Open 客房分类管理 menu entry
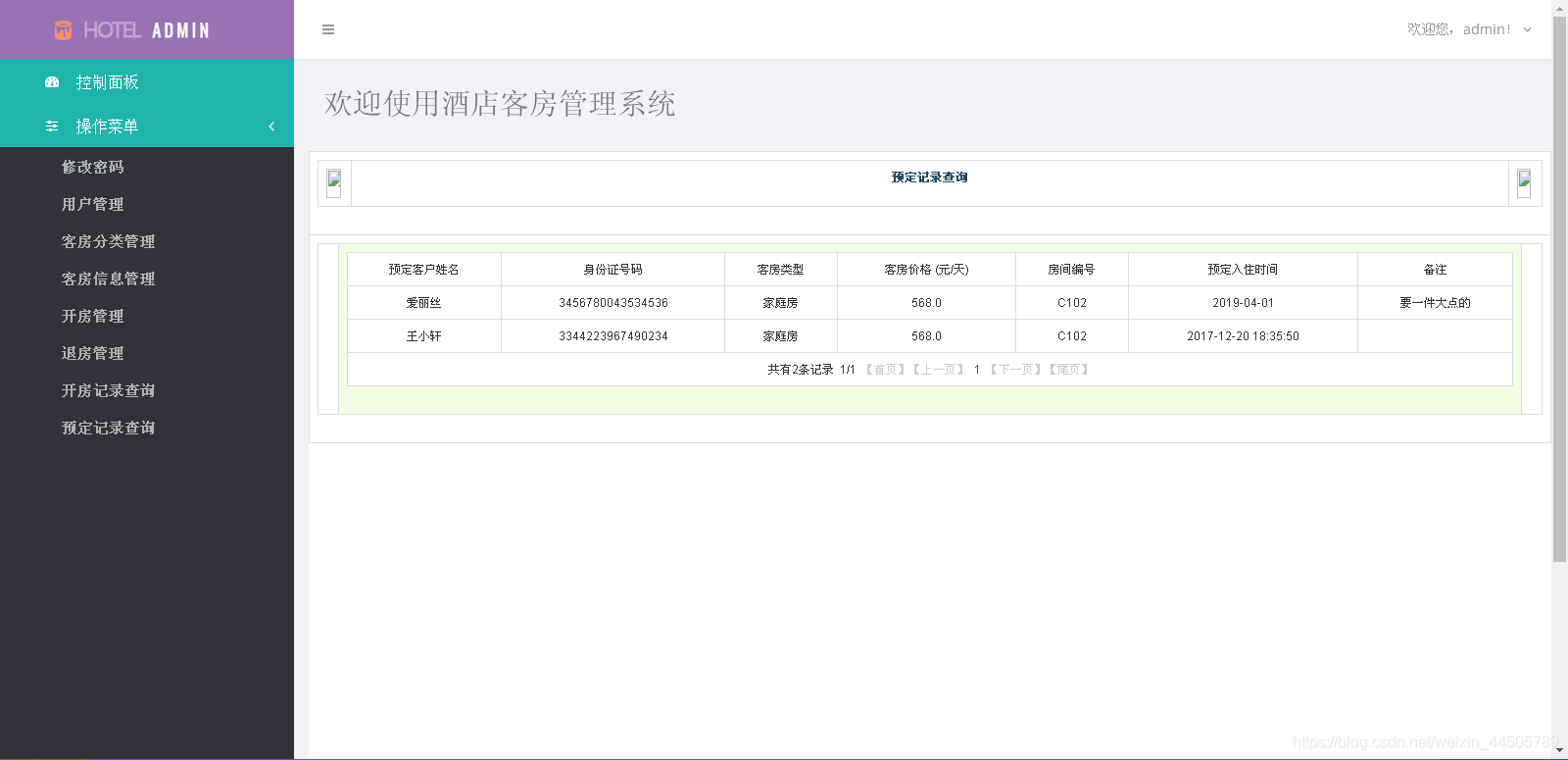This screenshot has height=760, width=1568. 109,241
